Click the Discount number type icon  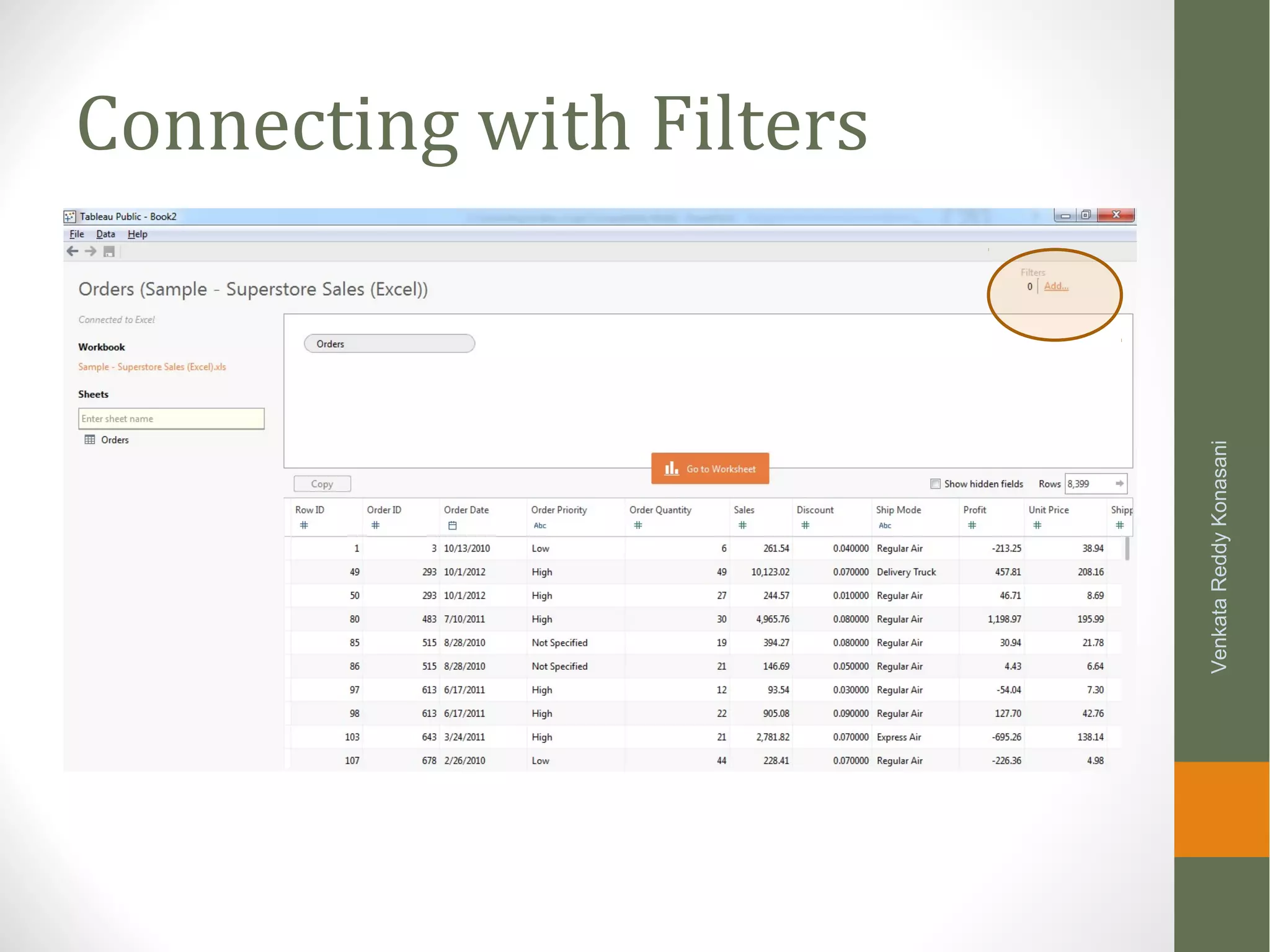806,525
